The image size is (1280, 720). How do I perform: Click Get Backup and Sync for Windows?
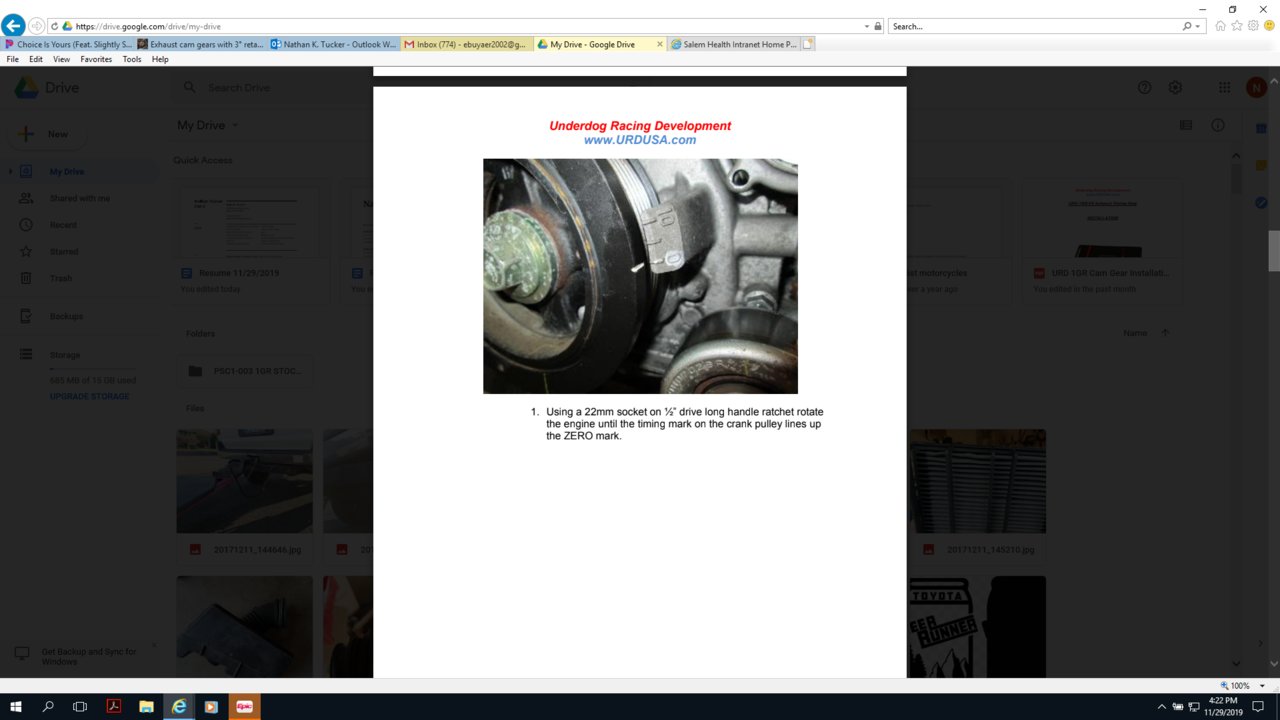89,656
